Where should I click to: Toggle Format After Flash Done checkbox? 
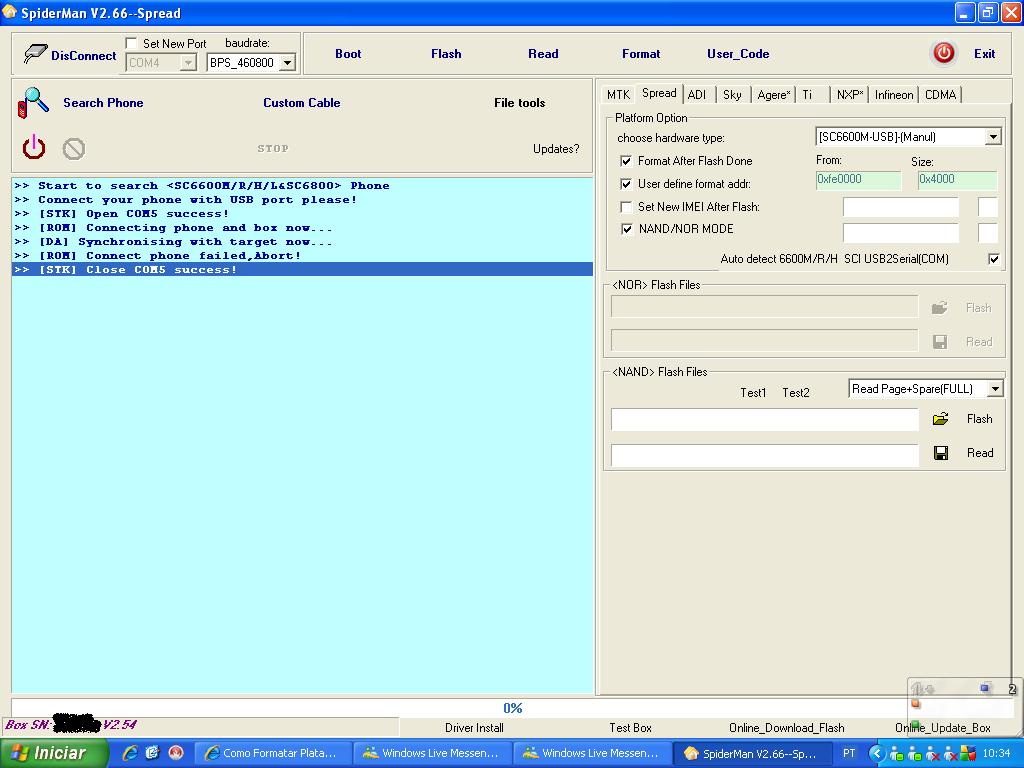626,161
